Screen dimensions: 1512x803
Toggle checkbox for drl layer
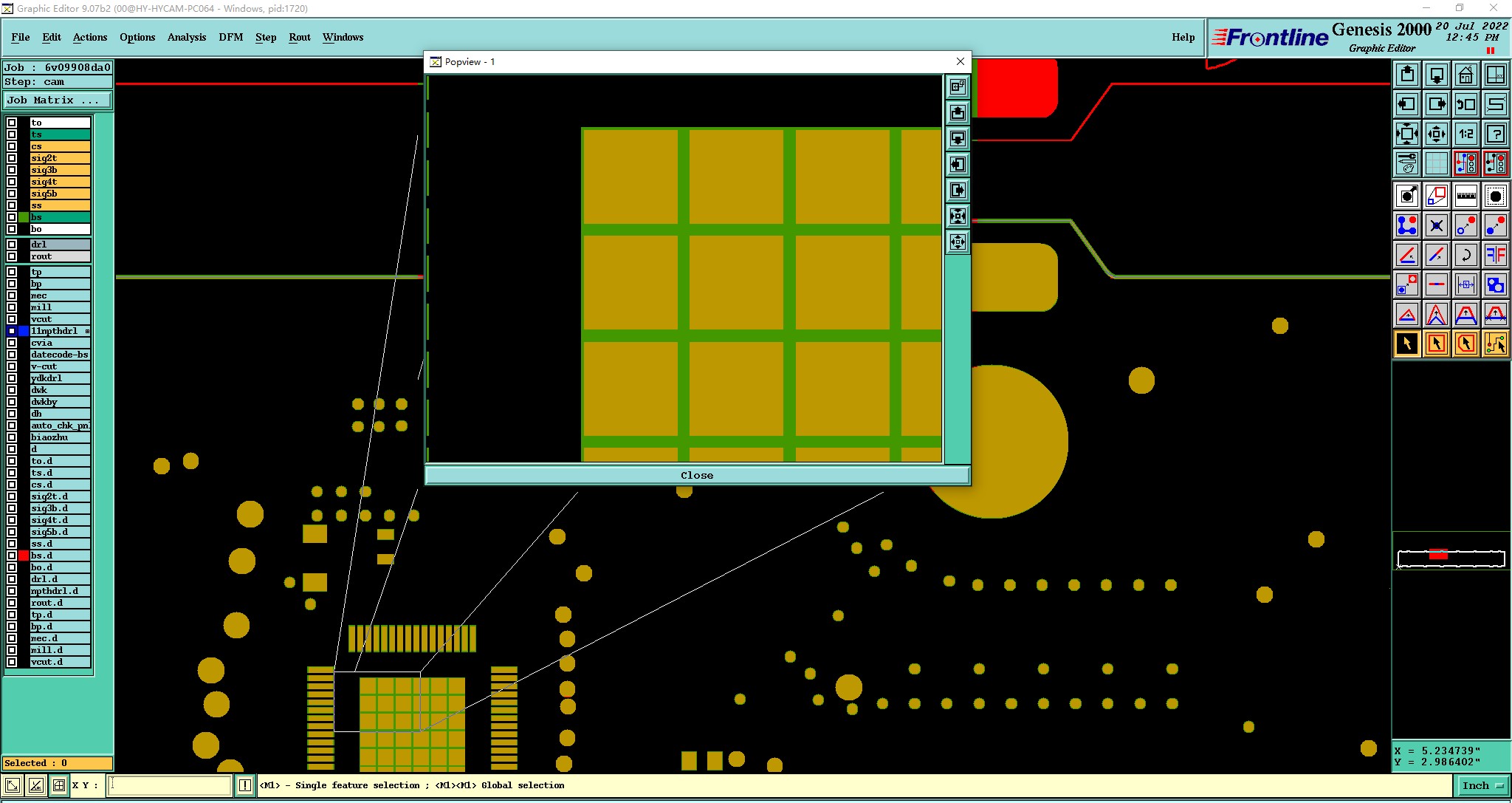12,245
